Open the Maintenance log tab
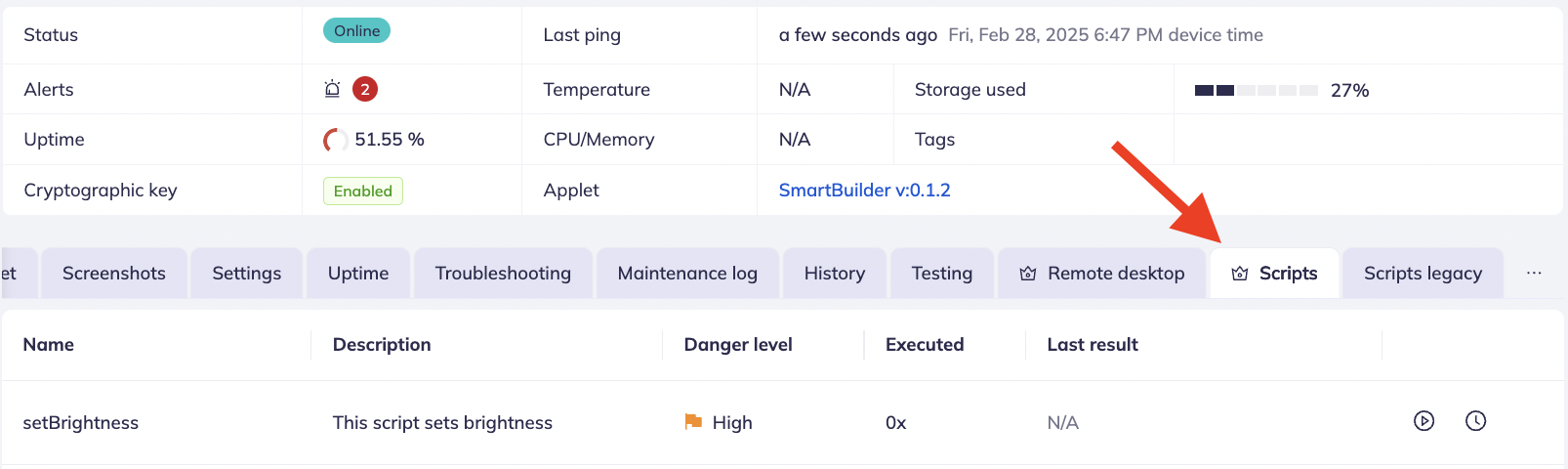Viewport: 1568px width, 469px height. tap(687, 274)
